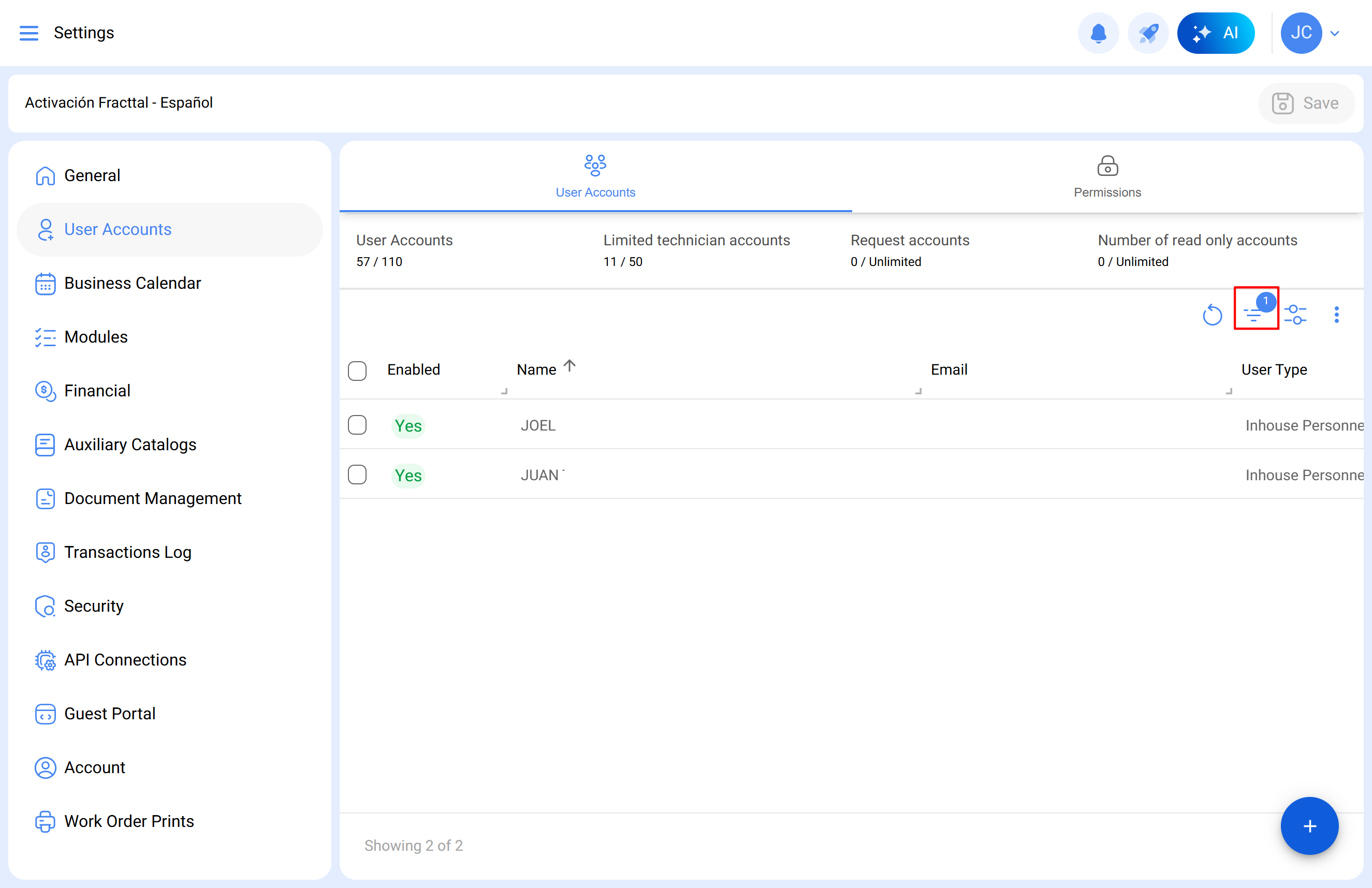
Task: Refresh the user accounts list
Action: pos(1212,315)
